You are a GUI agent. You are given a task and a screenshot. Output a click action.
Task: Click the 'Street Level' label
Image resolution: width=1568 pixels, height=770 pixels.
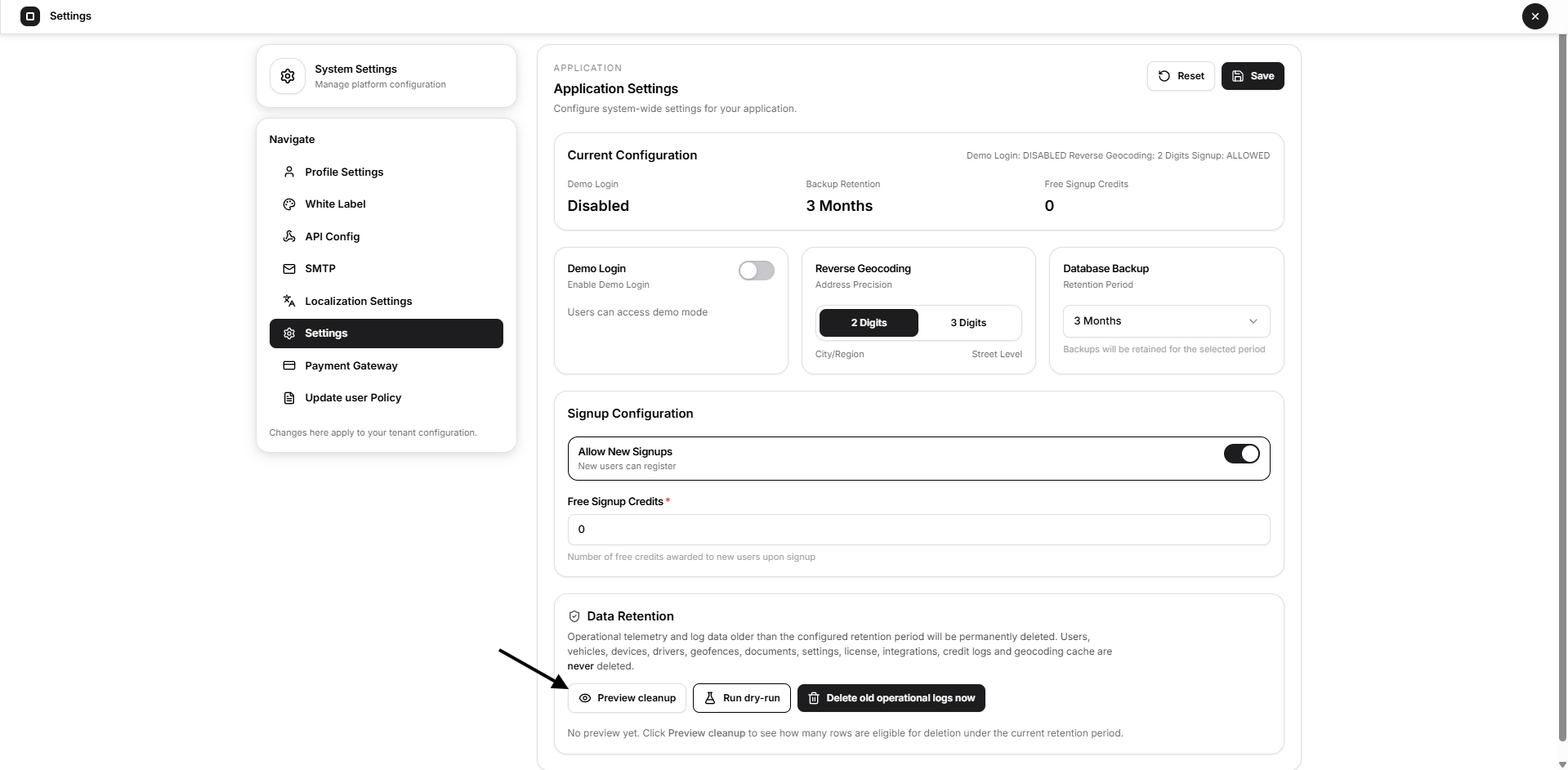997,354
